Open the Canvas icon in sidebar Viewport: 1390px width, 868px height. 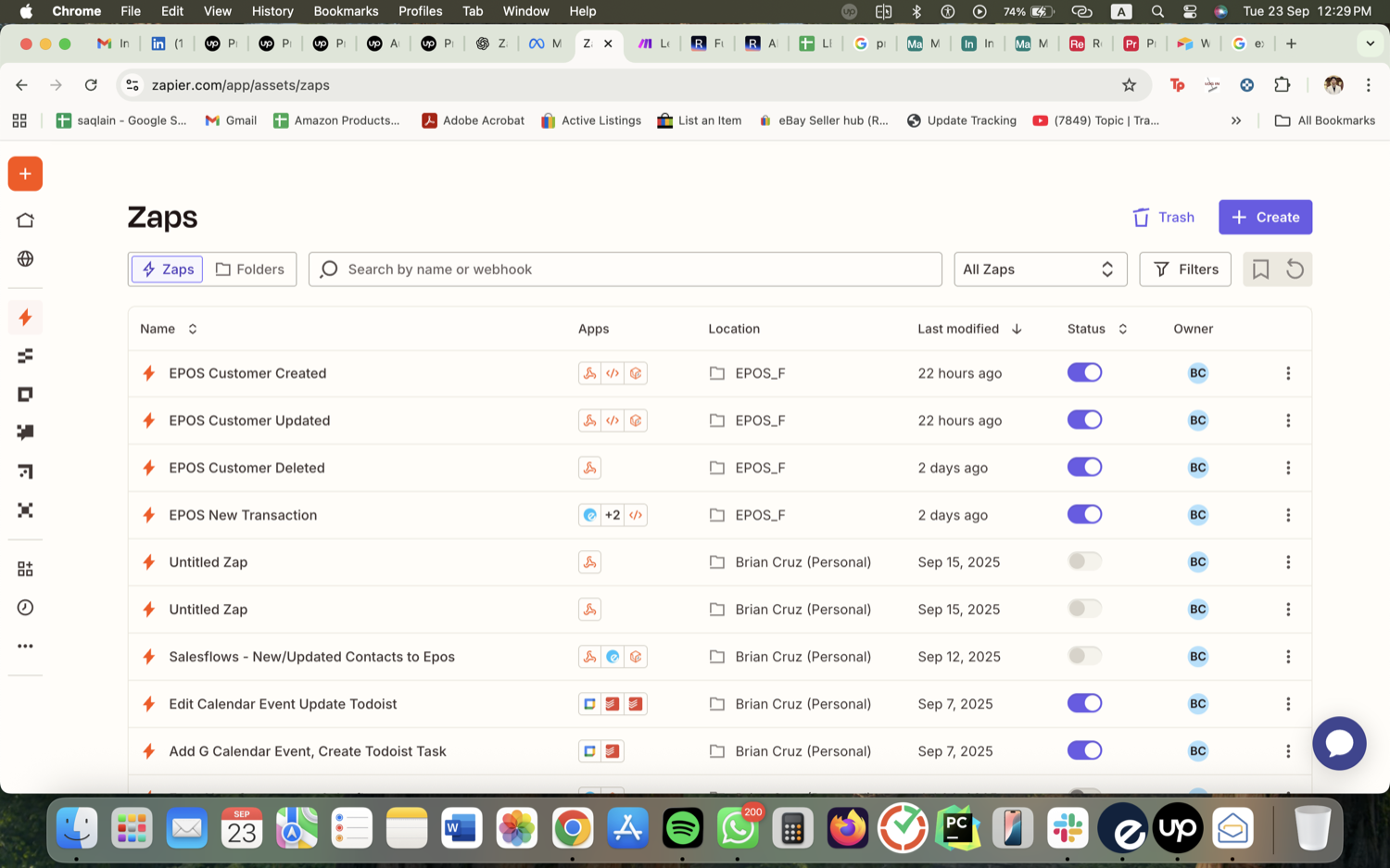pyautogui.click(x=25, y=472)
